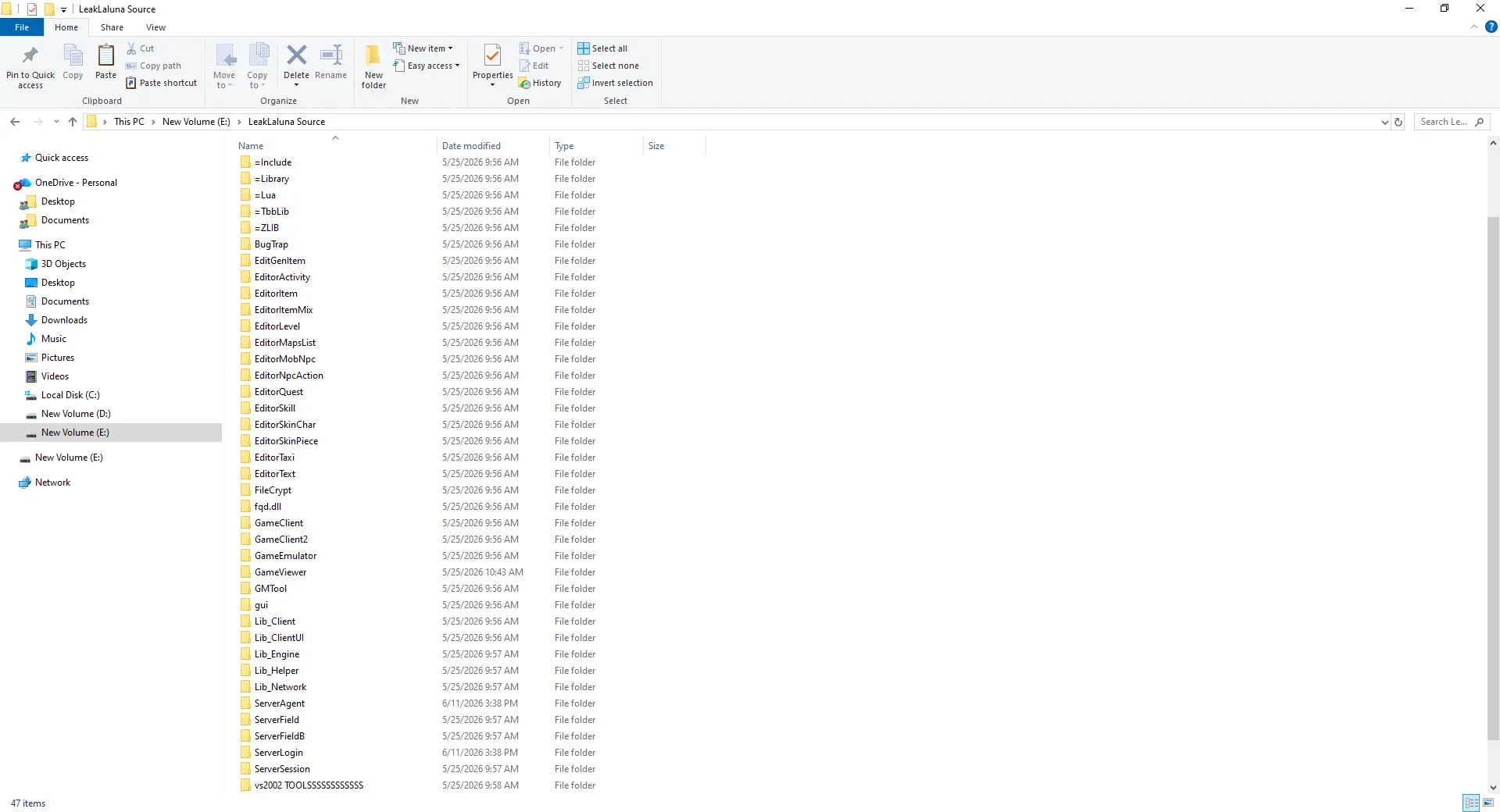Open recent locations dropdown arrow
The image size is (1500, 812).
56,122
